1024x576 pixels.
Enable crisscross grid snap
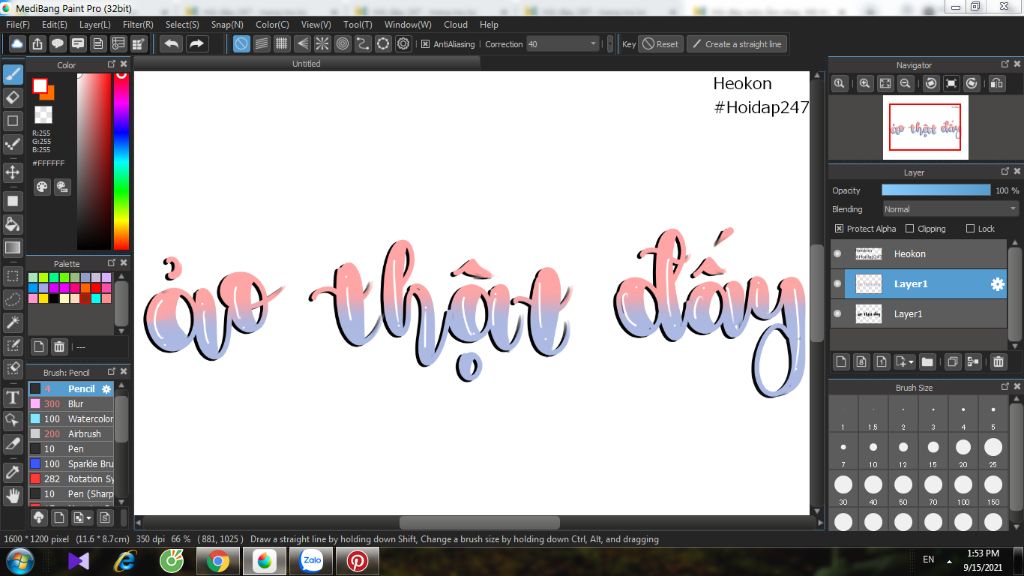point(281,44)
